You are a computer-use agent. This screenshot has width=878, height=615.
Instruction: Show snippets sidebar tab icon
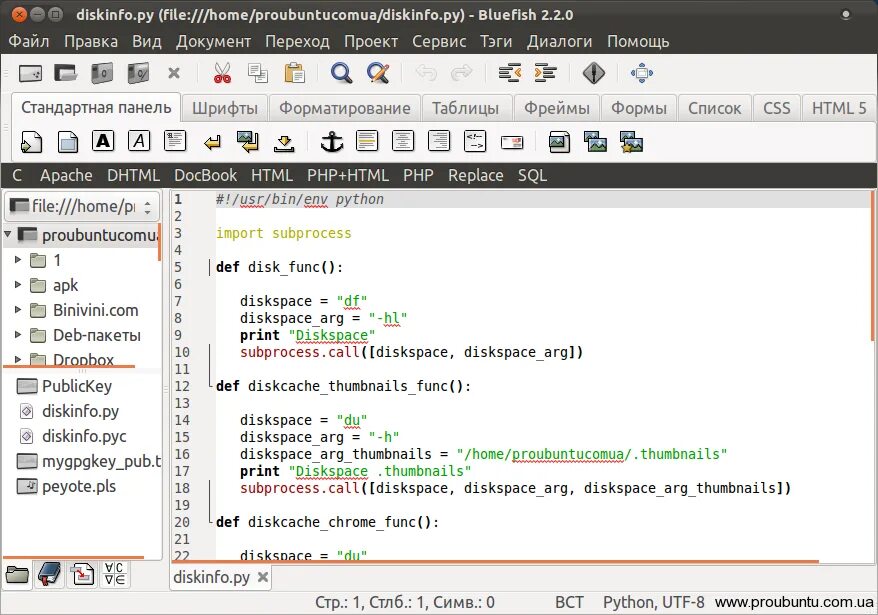click(x=82, y=575)
